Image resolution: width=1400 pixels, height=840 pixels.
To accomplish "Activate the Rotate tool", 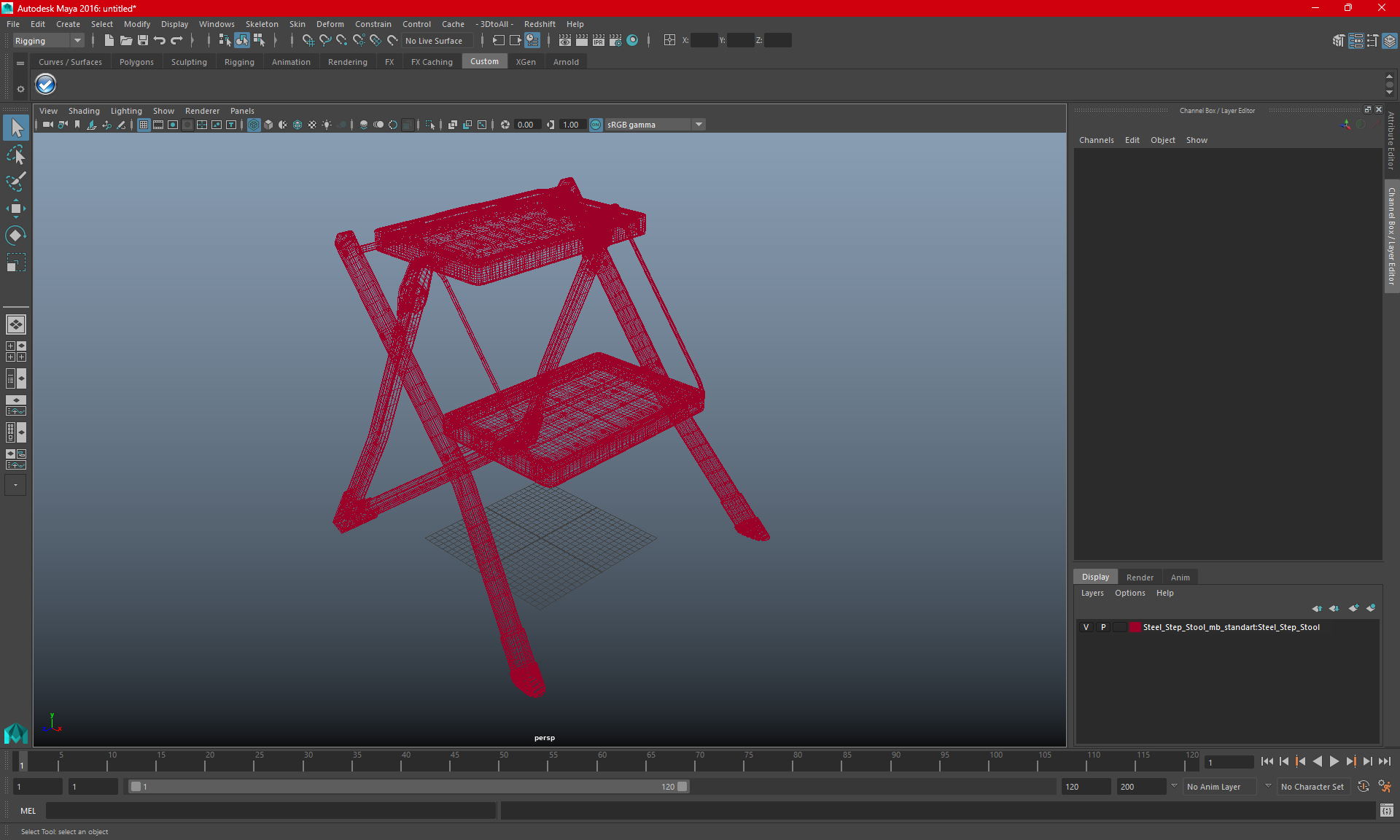I will (x=16, y=235).
